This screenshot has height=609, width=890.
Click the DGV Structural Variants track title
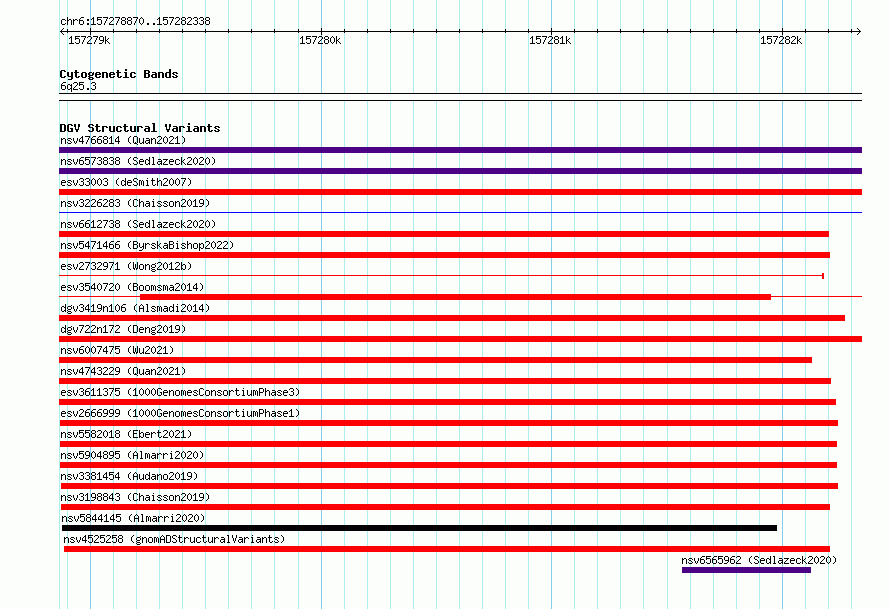pos(140,128)
